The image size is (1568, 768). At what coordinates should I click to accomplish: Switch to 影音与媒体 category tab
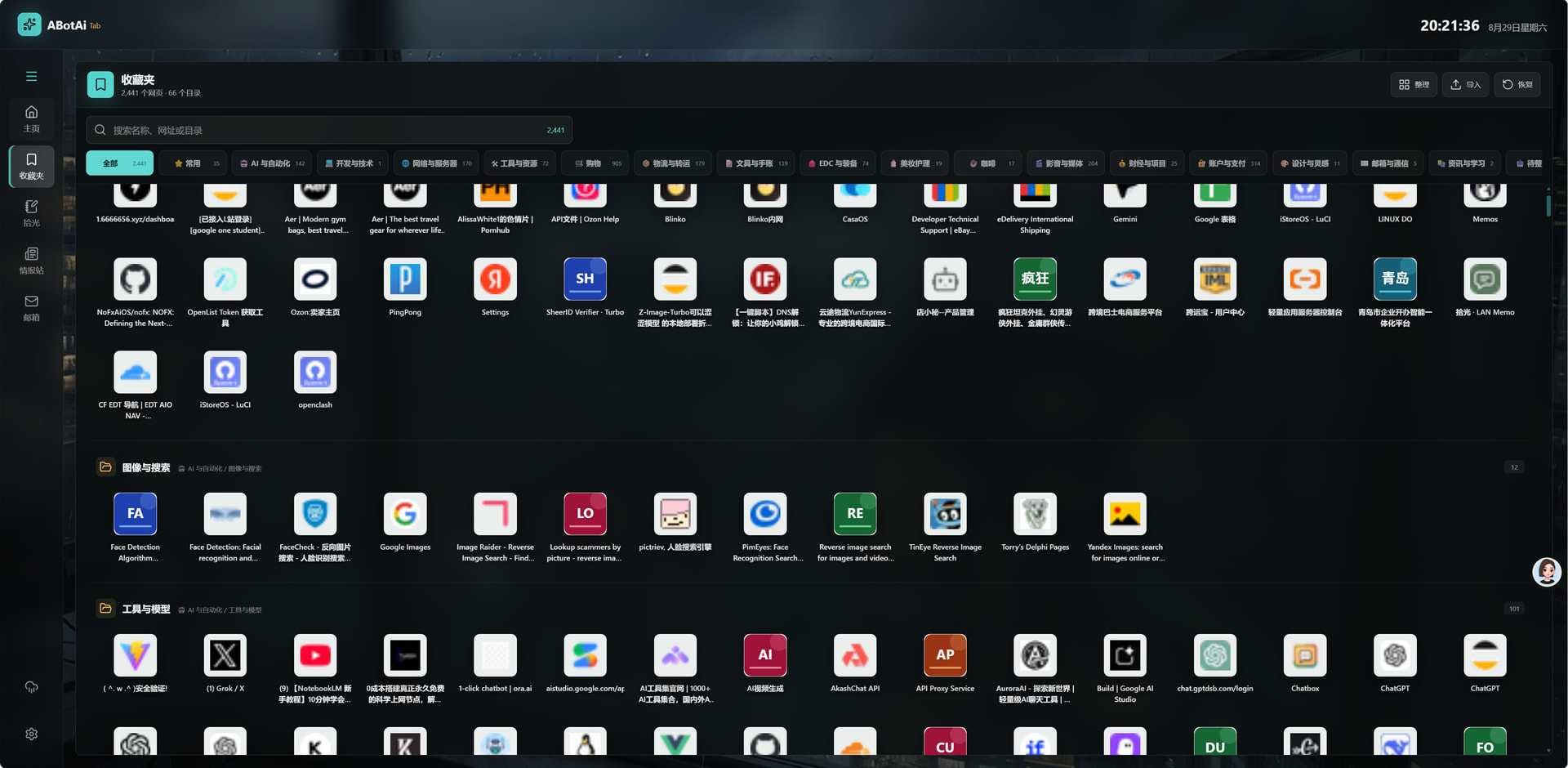(1066, 163)
